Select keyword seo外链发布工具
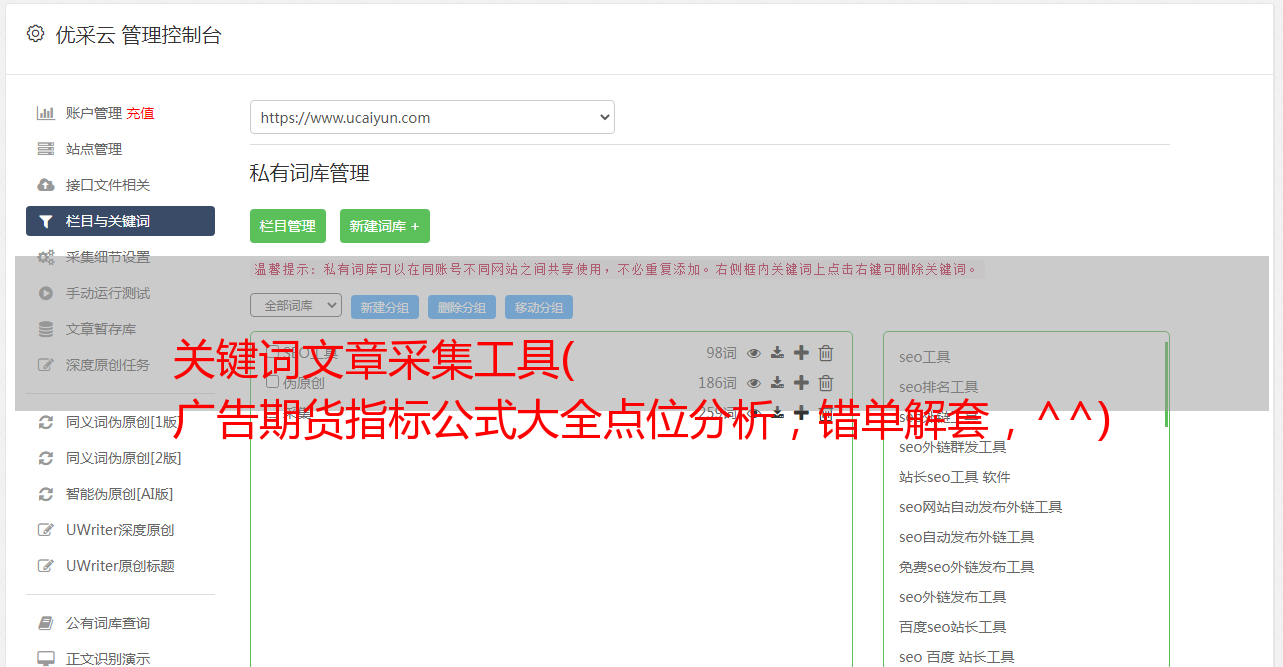The width and height of the screenshot is (1283, 667). point(953,597)
